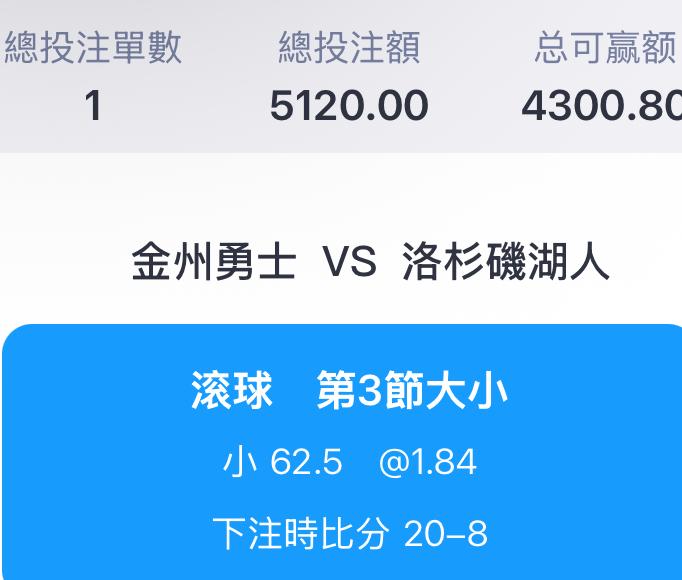Tap the 总可赢额 heading
This screenshot has height=580, width=682.
606,48
